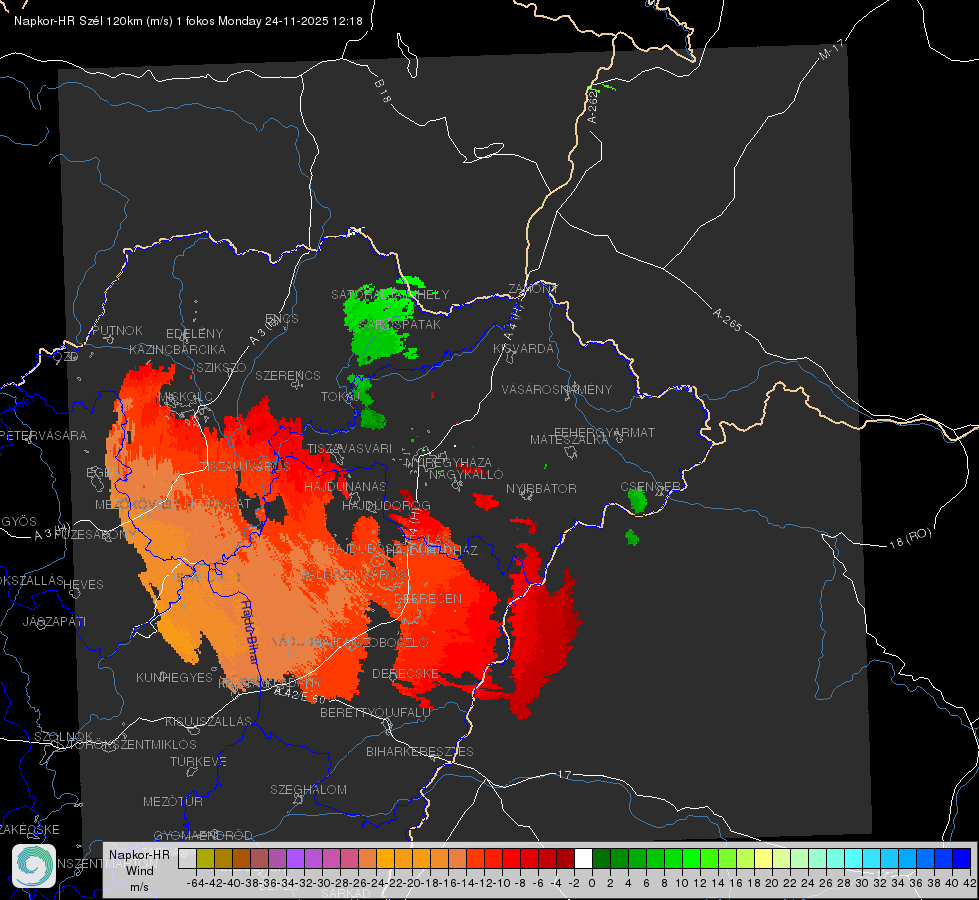Click the TISZAVASVARI label
This screenshot has height=900, width=979.
coord(350,448)
